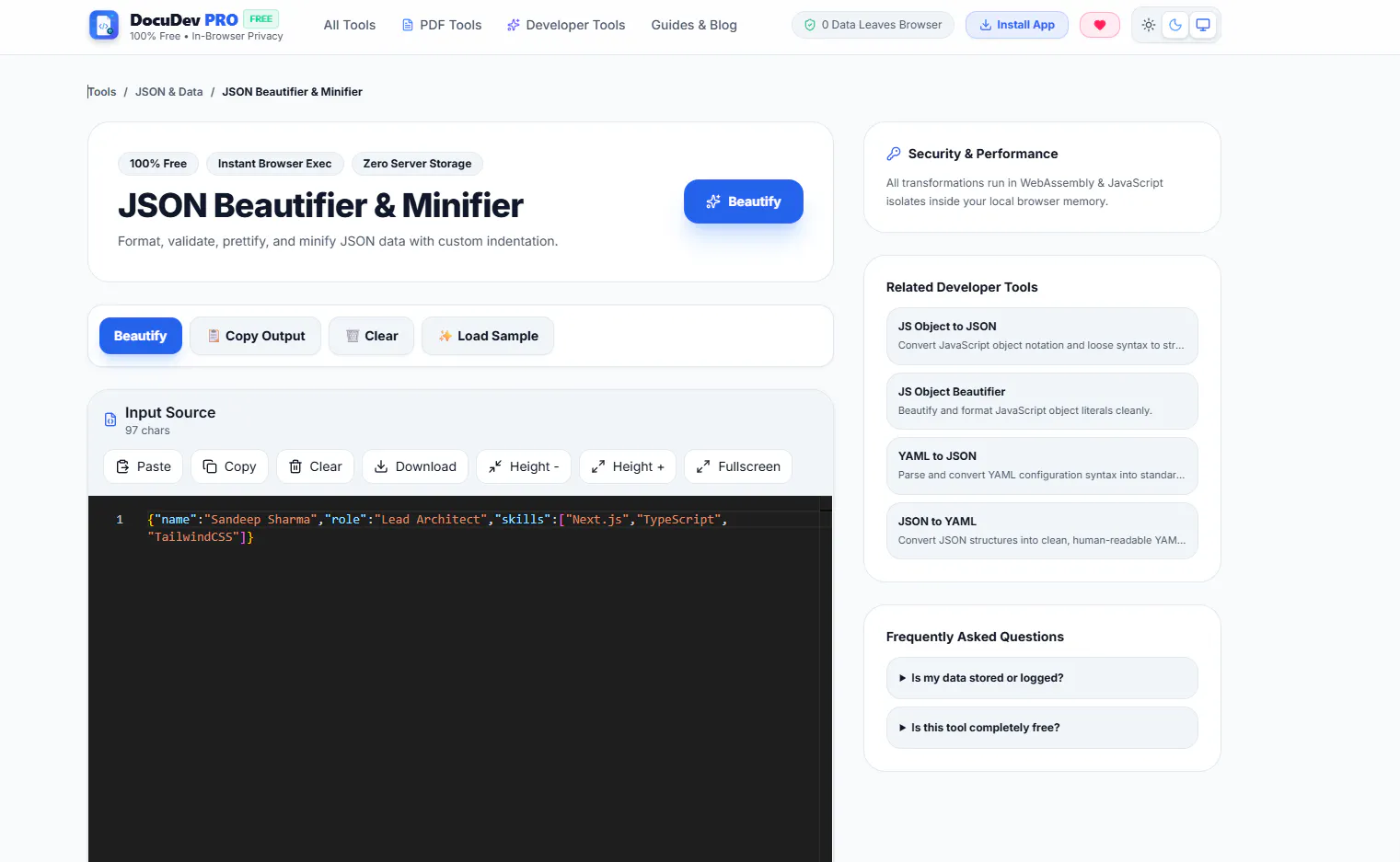Open JS Object Beautifier tool

[x=1042, y=401]
